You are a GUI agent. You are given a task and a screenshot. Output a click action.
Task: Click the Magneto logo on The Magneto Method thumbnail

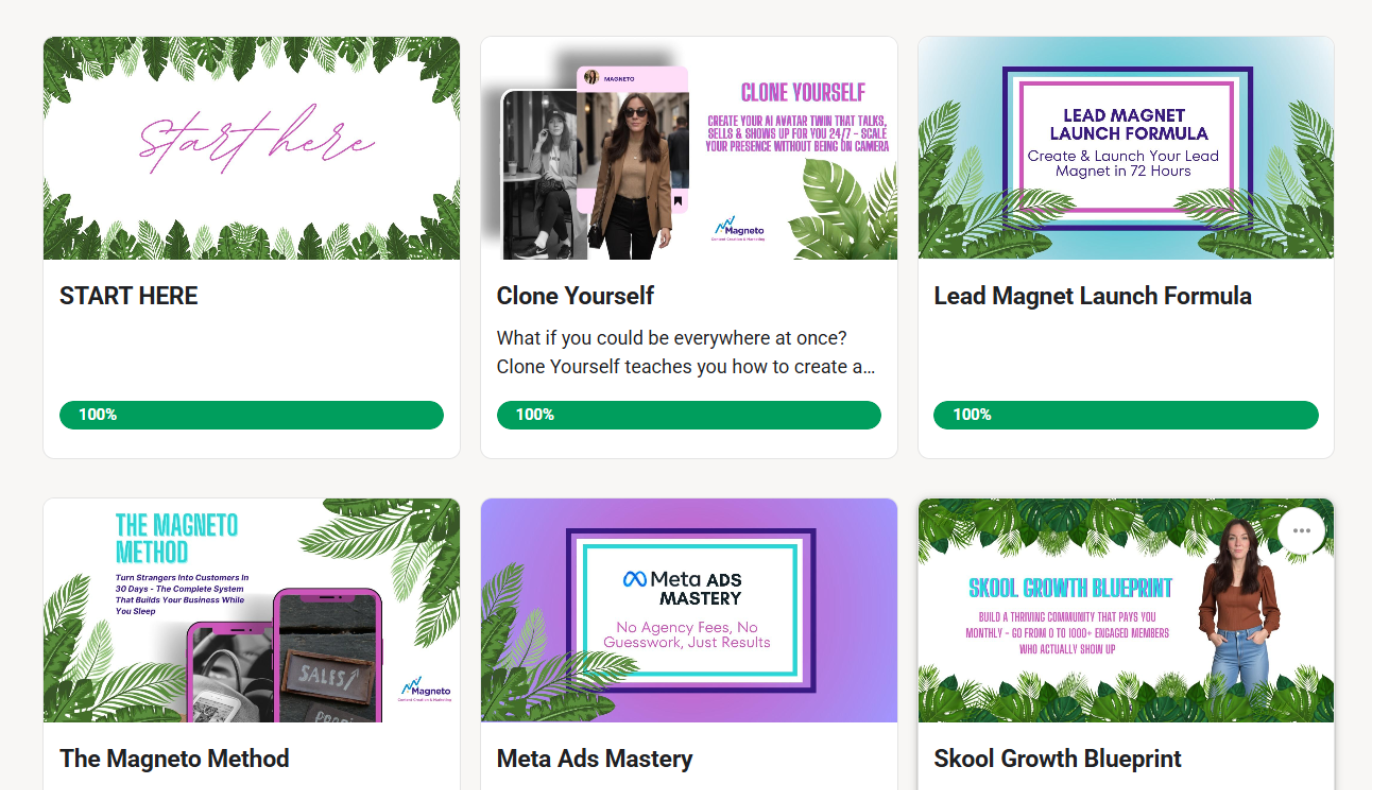click(x=425, y=689)
